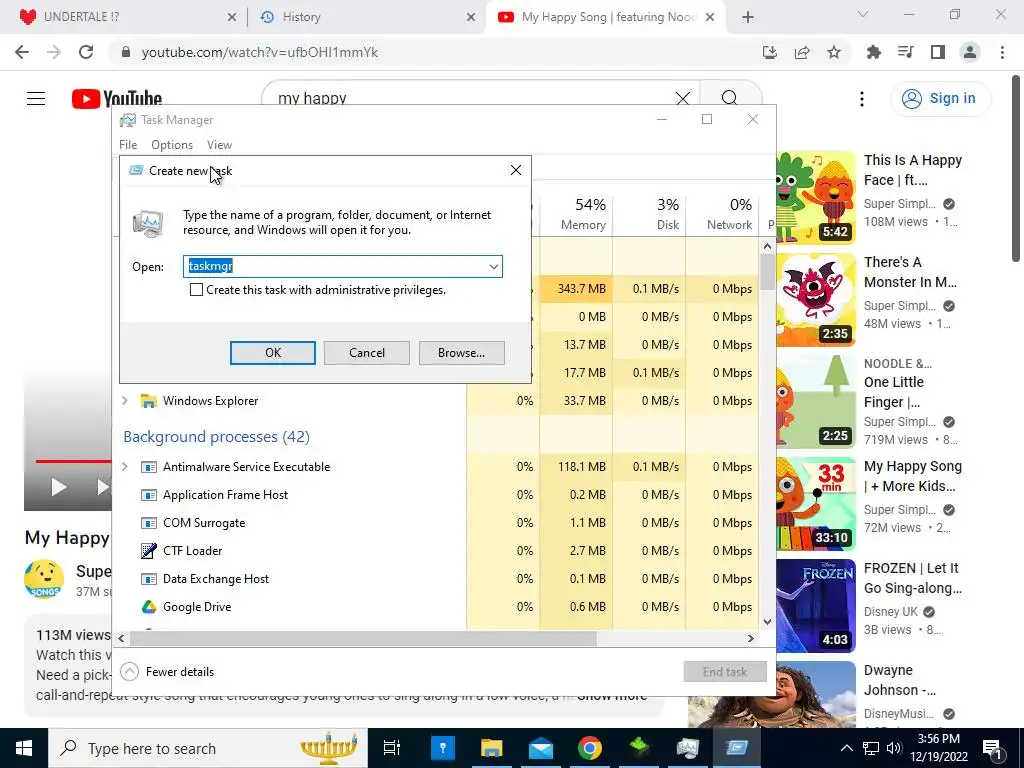Click the Browse... button
This screenshot has height=768, width=1024.
[x=461, y=353]
